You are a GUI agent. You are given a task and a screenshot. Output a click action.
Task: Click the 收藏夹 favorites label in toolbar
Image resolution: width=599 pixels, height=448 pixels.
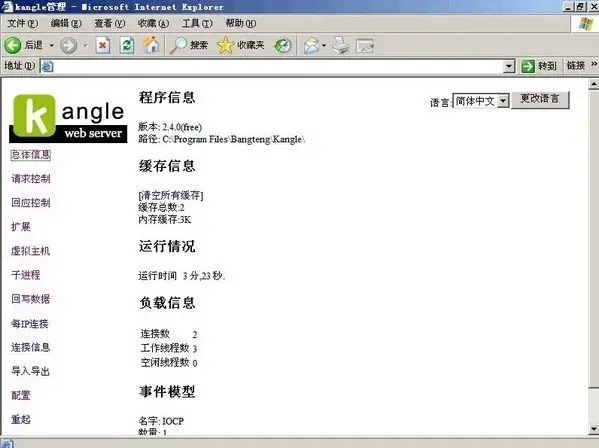[251, 45]
